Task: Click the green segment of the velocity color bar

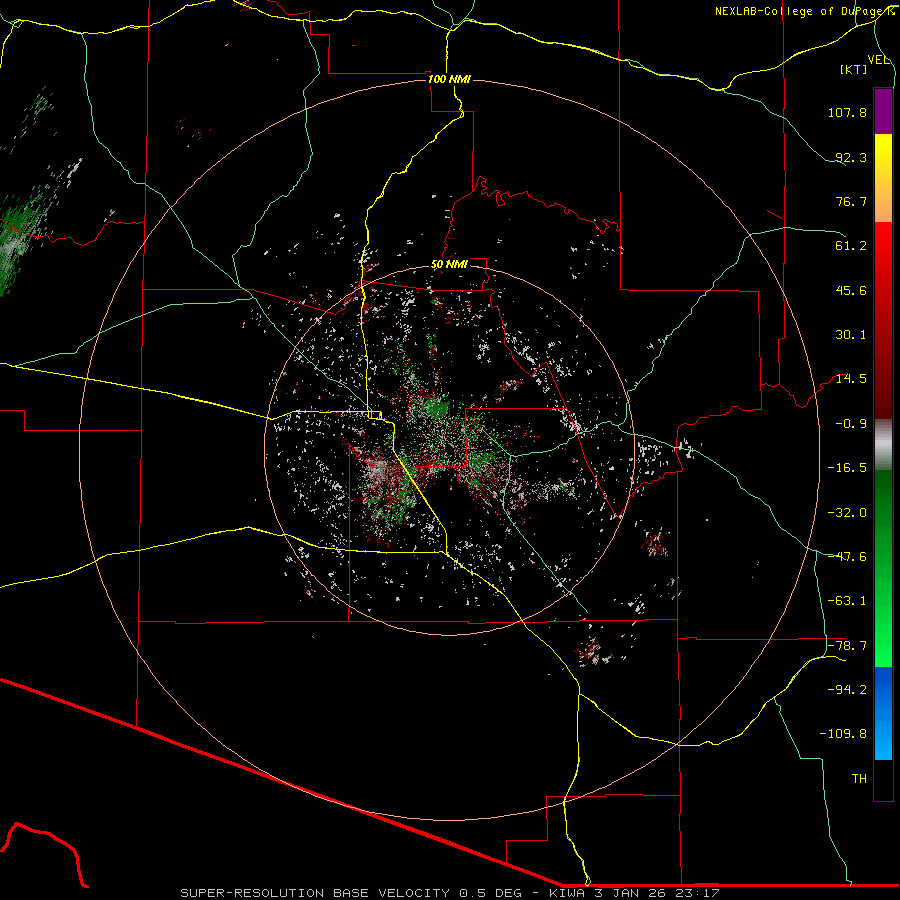Action: (x=883, y=568)
